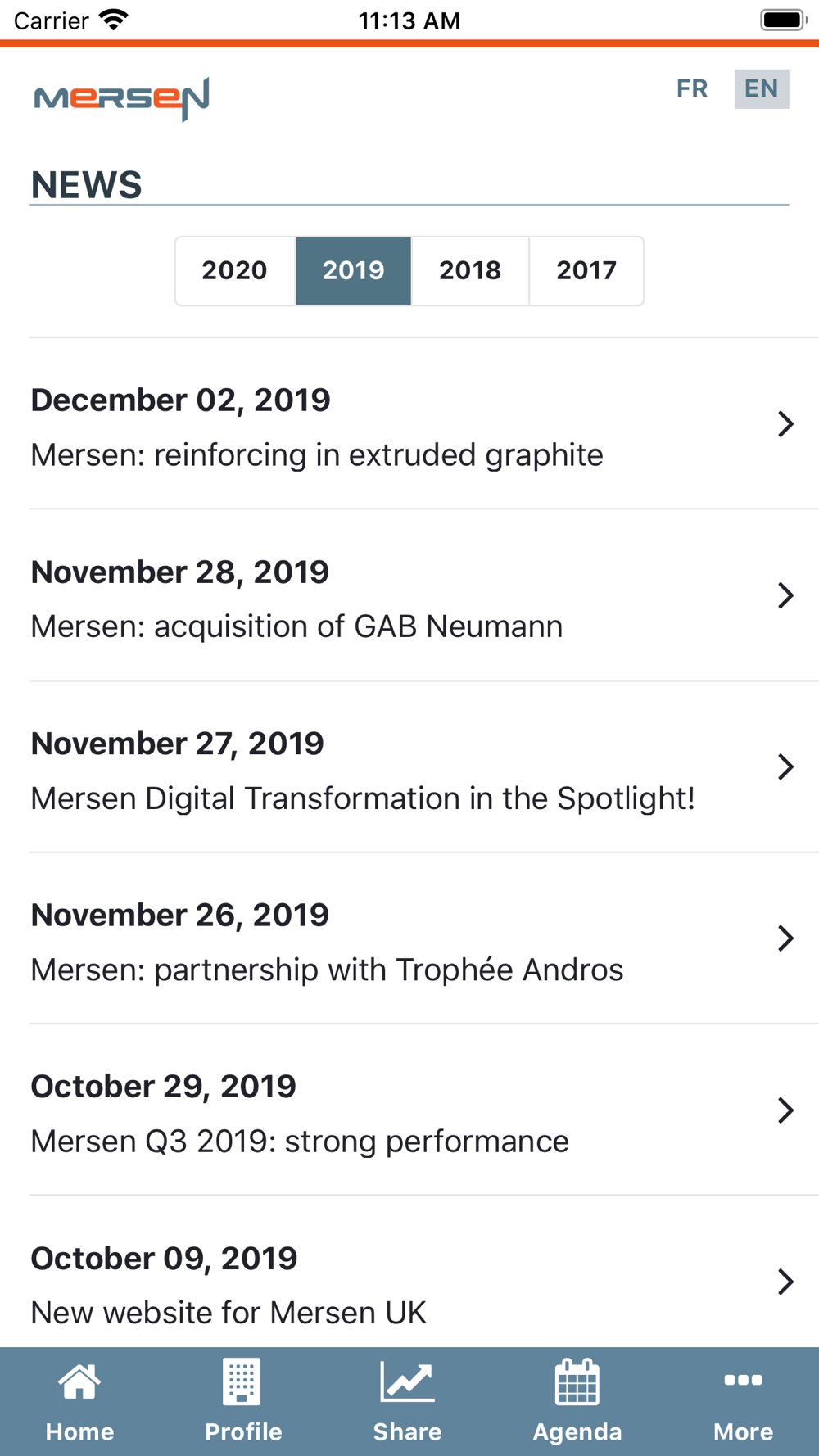Image resolution: width=819 pixels, height=1456 pixels.
Task: Open Mersen Digital Transformation in the Spotlight article
Action: (363, 798)
